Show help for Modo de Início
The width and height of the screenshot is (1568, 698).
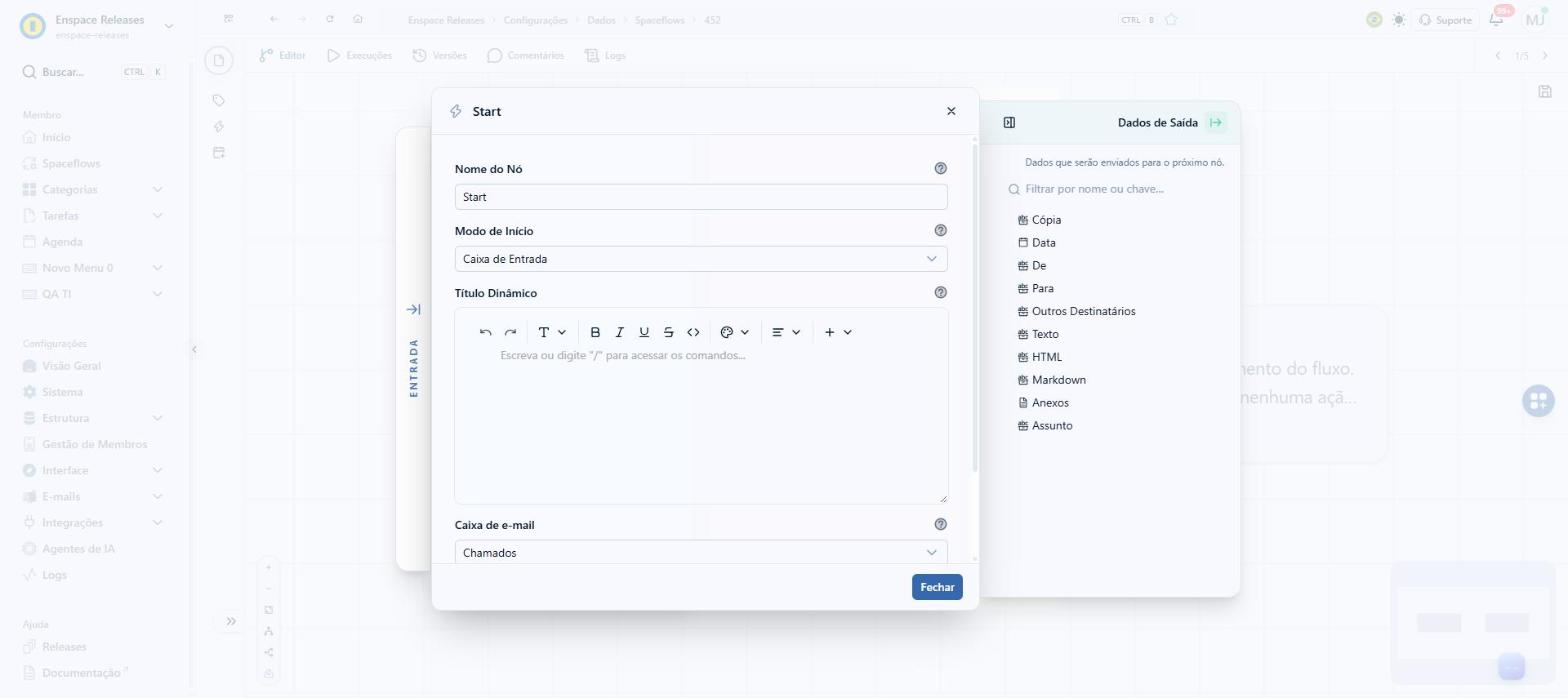(x=940, y=231)
